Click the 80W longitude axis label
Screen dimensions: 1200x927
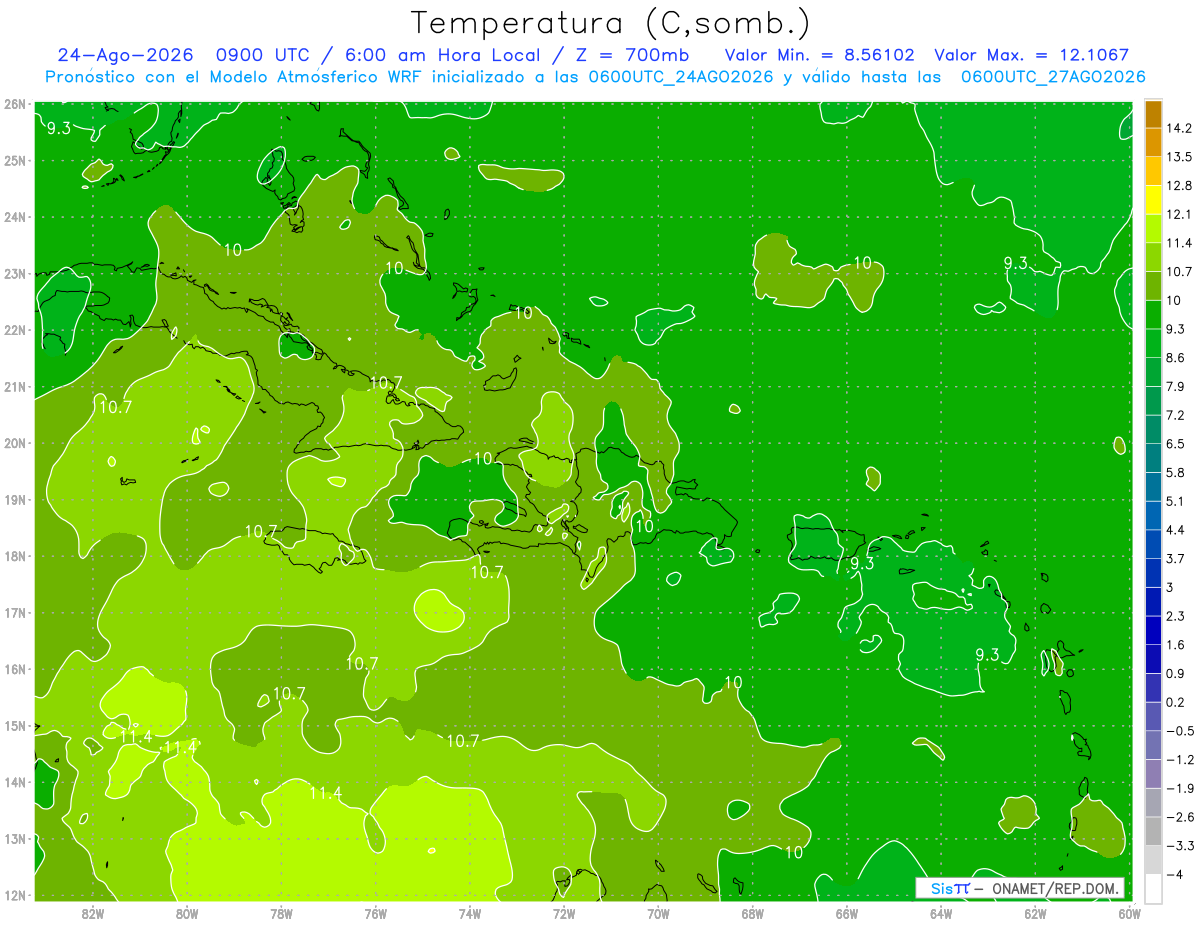[x=187, y=913]
